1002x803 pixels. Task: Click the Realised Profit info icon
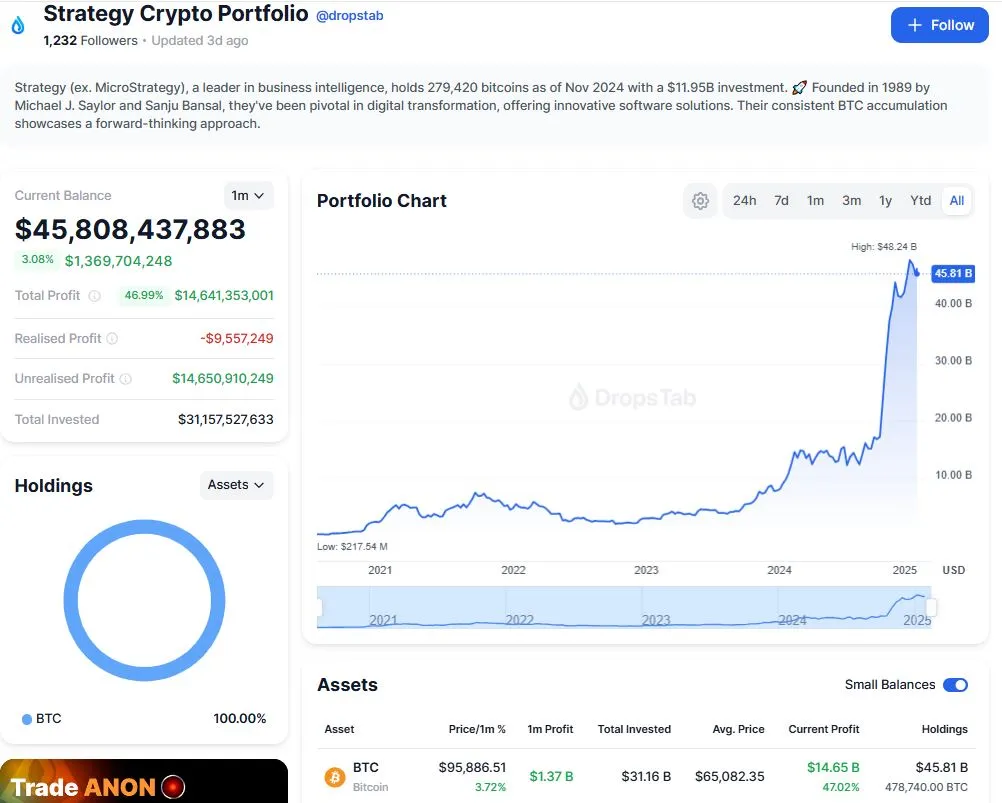click(112, 339)
